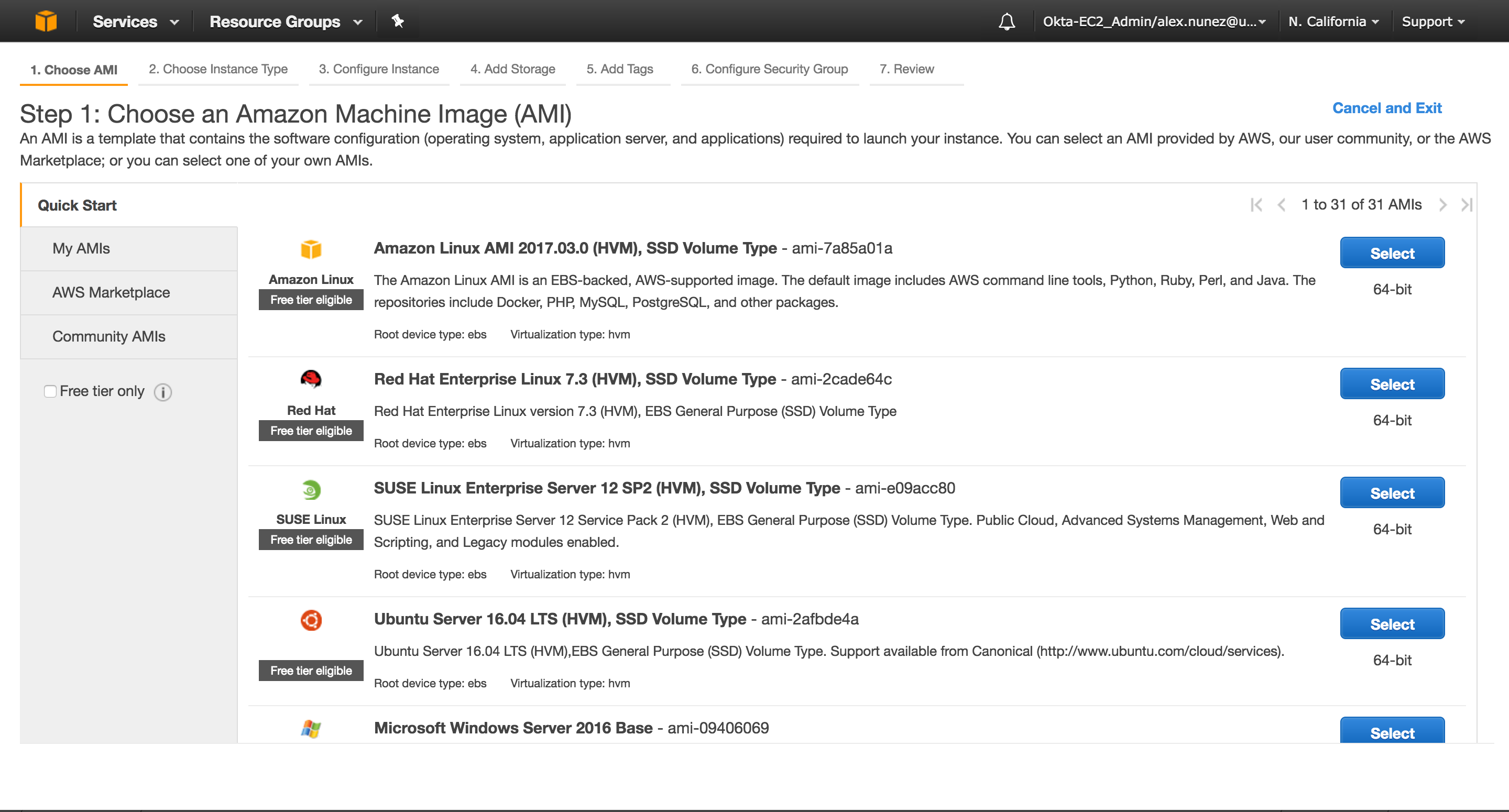
Task: Open the notifications bell
Action: click(1007, 21)
